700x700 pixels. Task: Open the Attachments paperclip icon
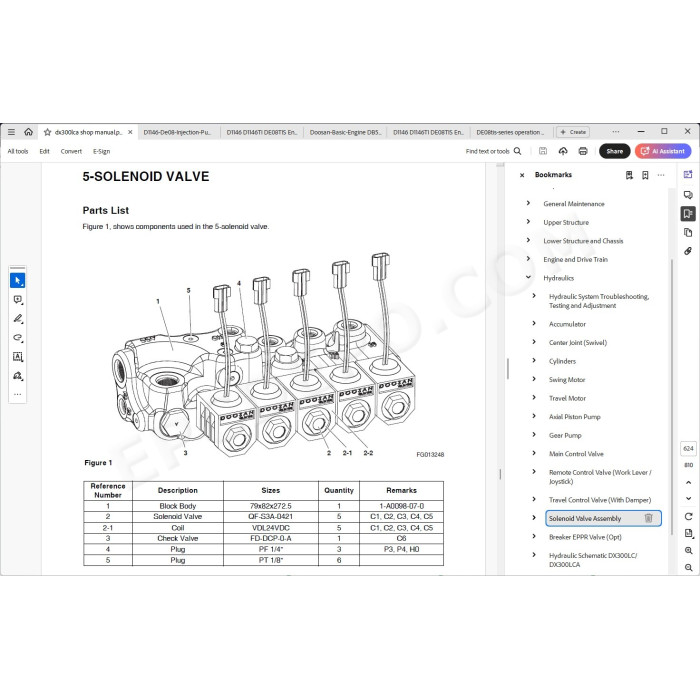click(x=688, y=251)
